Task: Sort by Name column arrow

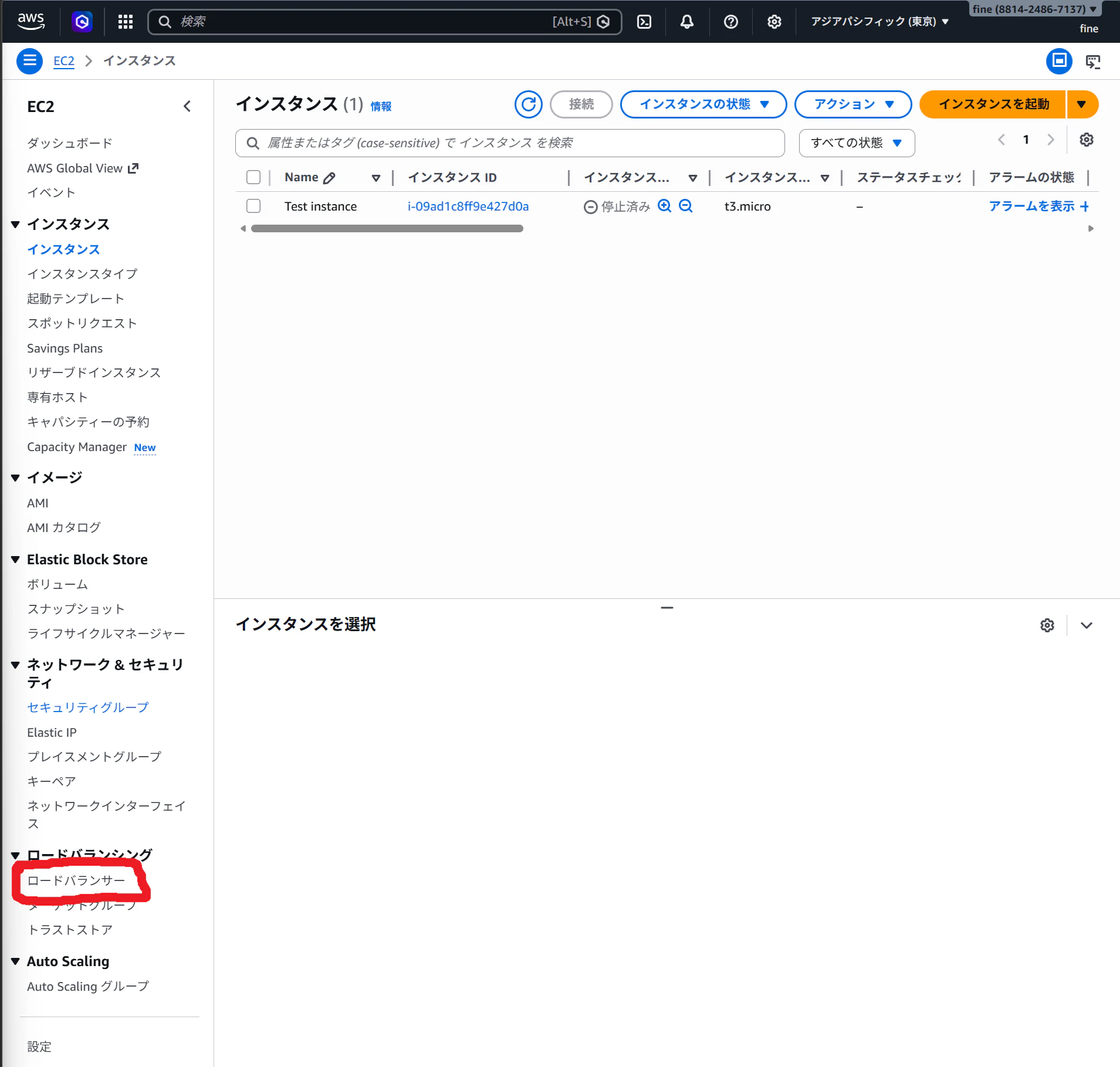Action: point(376,178)
